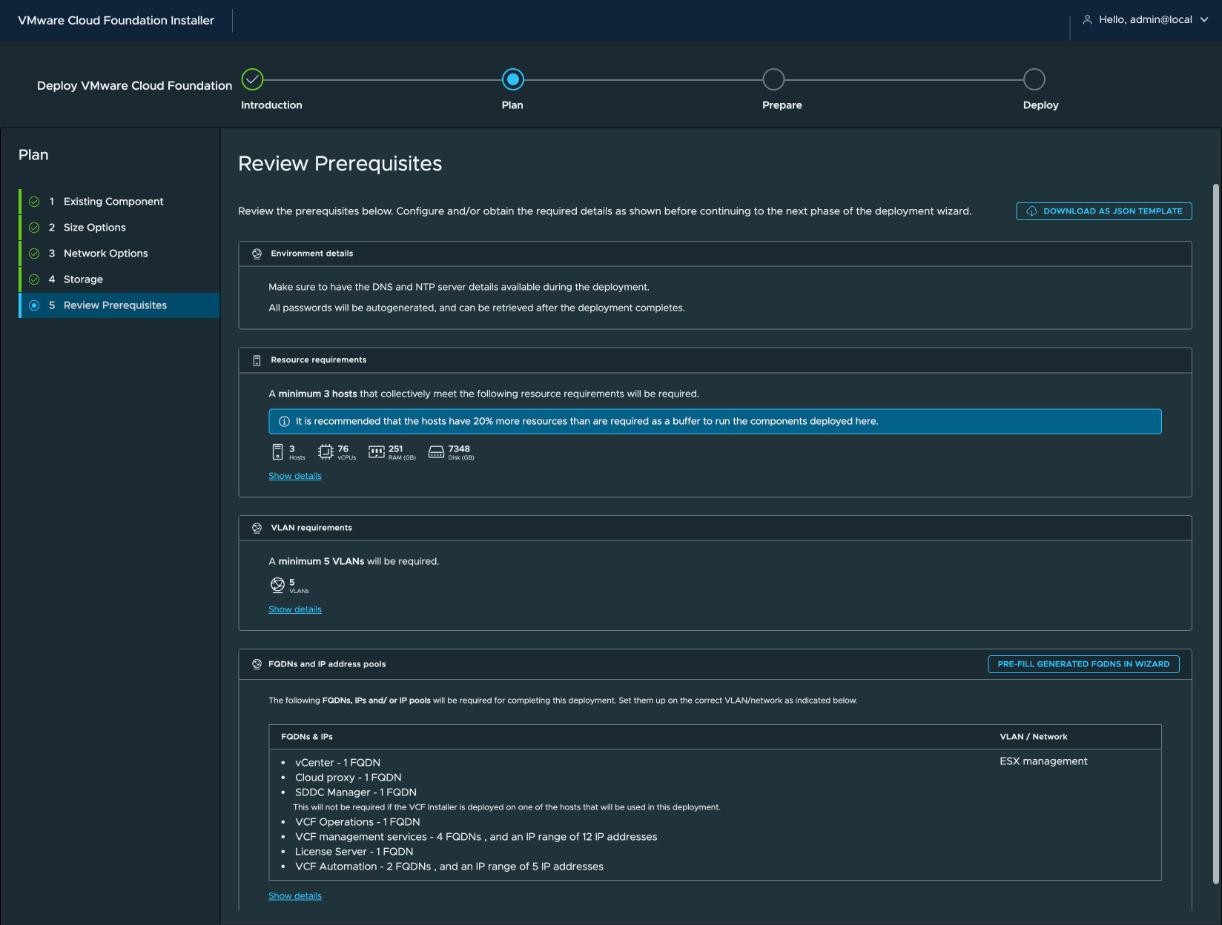Go to step 4 Storage
Viewport: 1222px width, 925px height.
tap(119, 279)
